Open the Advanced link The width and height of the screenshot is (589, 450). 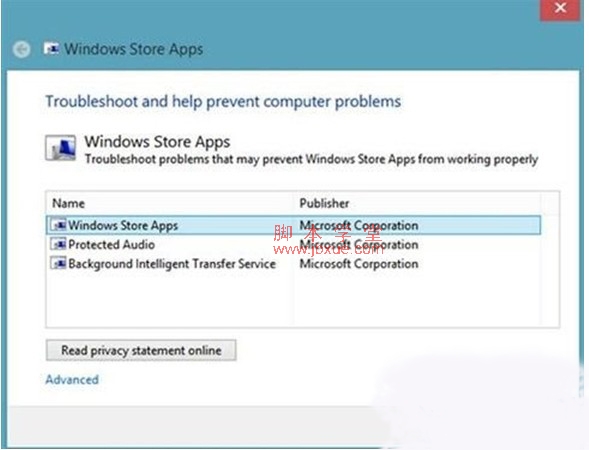[x=72, y=379]
